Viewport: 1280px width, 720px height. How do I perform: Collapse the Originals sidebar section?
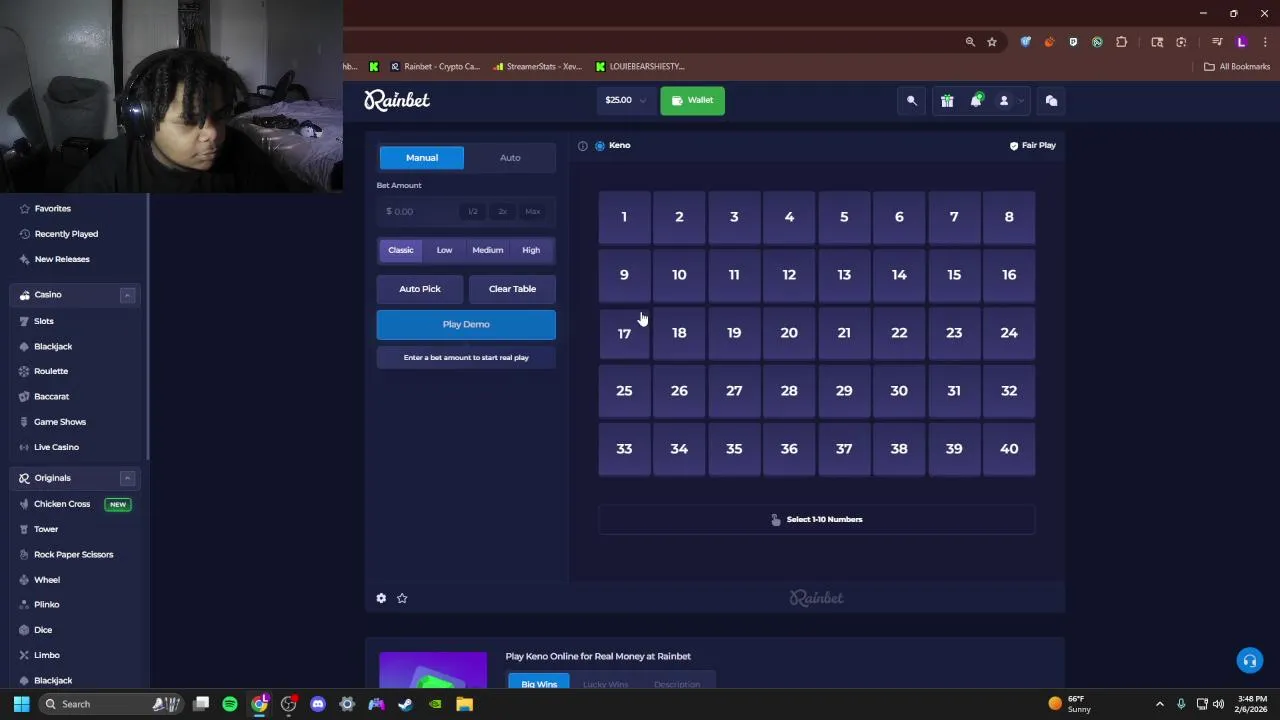click(127, 478)
